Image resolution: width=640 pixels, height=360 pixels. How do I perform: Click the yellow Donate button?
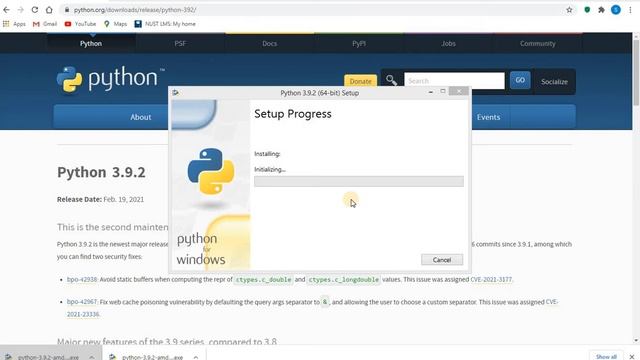click(x=360, y=81)
